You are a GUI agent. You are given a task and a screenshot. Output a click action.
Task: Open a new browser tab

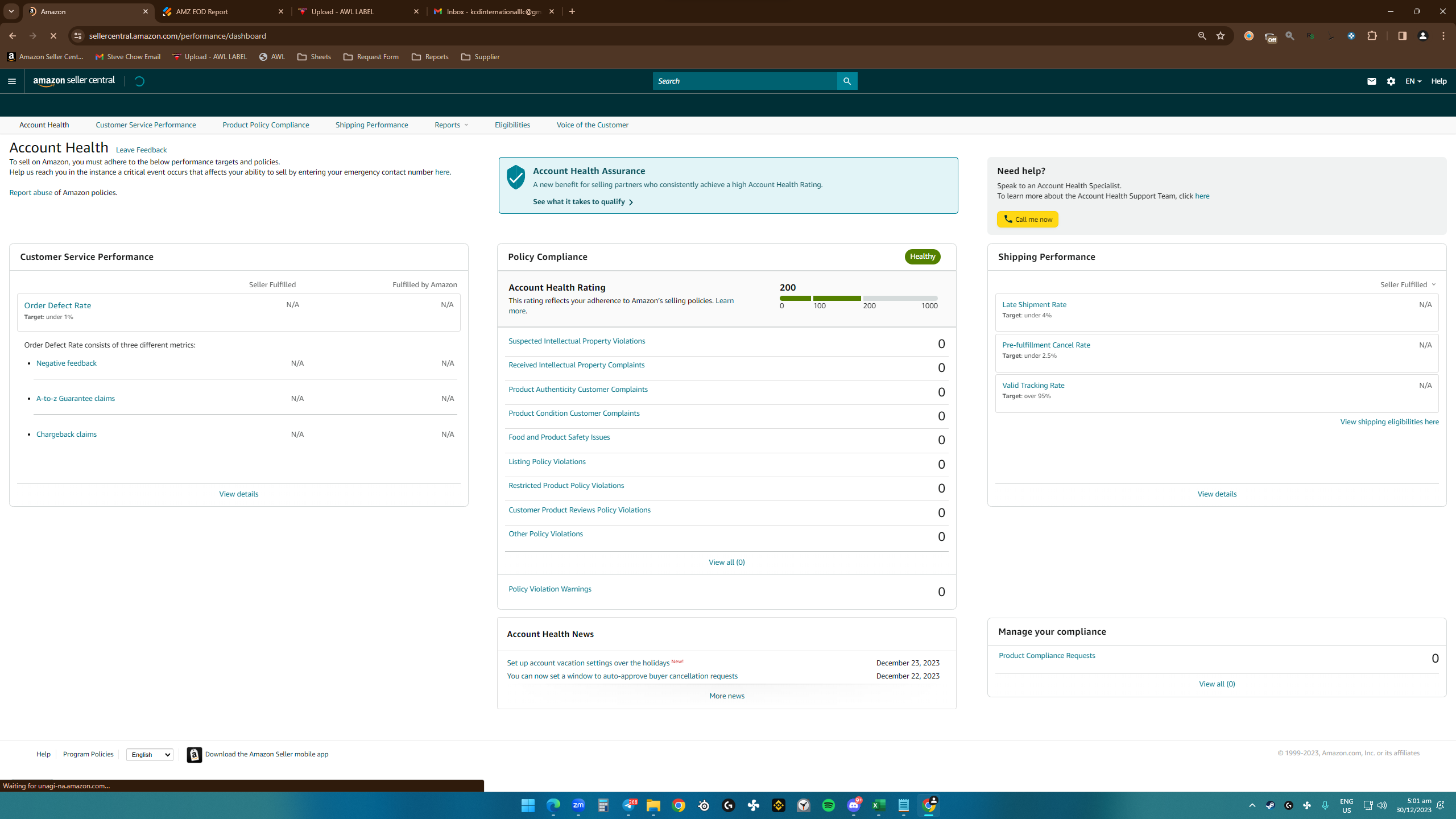tap(572, 11)
